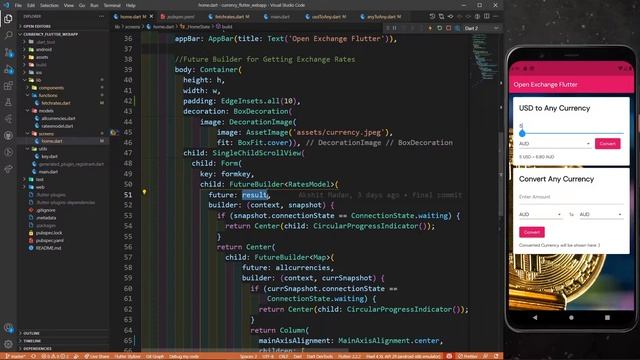640x360 pixels.
Task: Click Live Share in status bar
Action: click(97, 356)
